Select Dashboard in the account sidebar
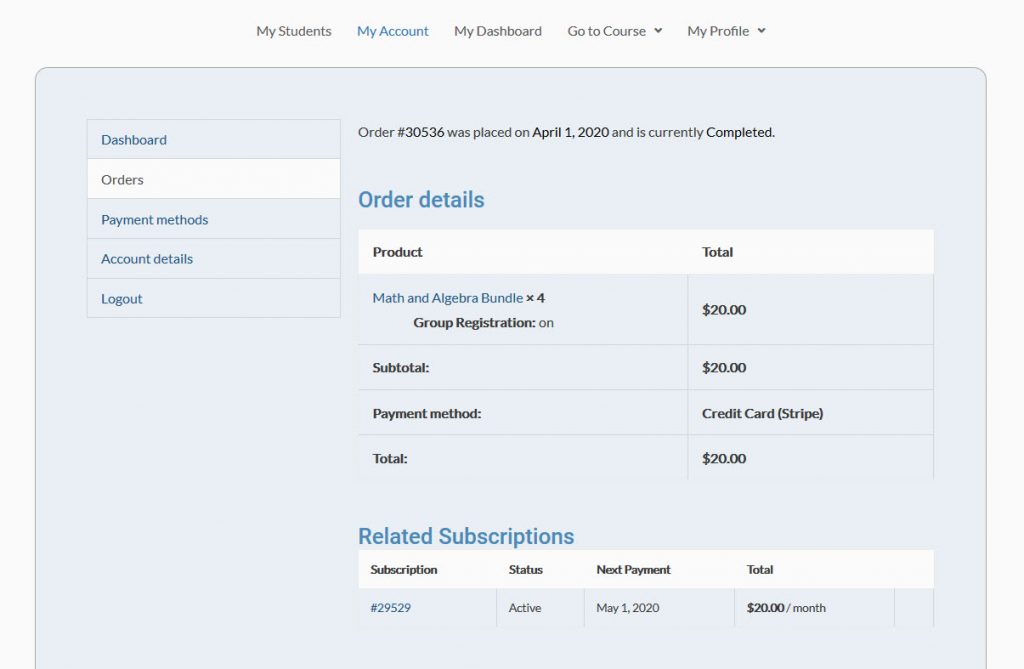1024x669 pixels. [x=214, y=139]
